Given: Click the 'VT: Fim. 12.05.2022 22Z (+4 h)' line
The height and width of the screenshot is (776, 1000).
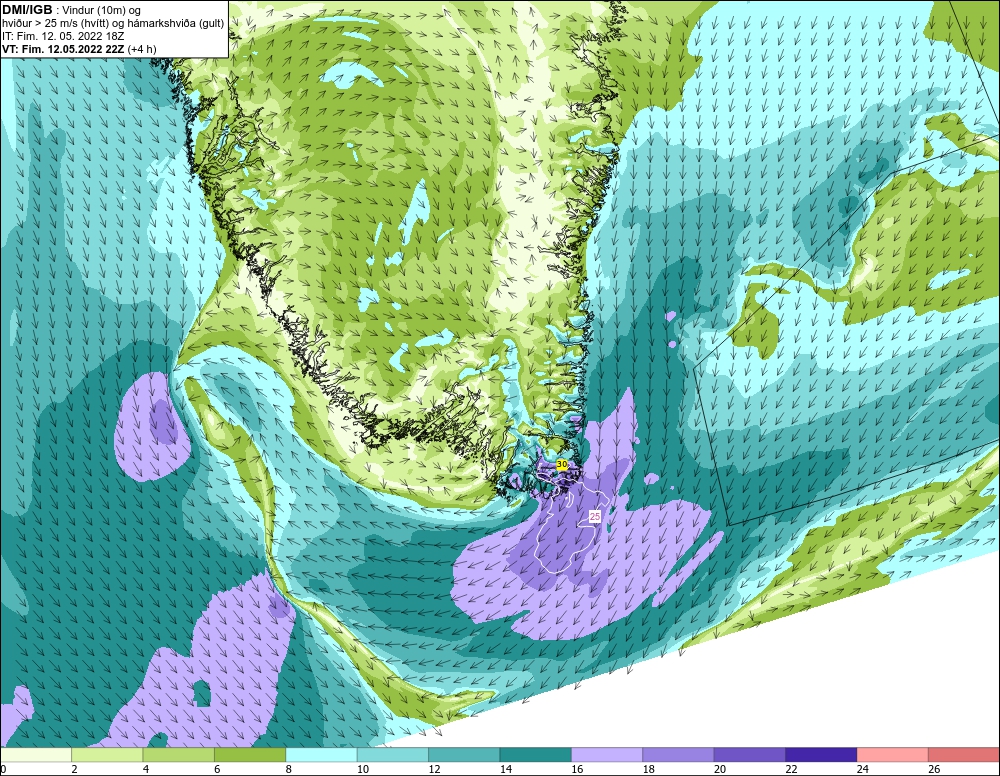Looking at the screenshot, I should pyautogui.click(x=79, y=49).
